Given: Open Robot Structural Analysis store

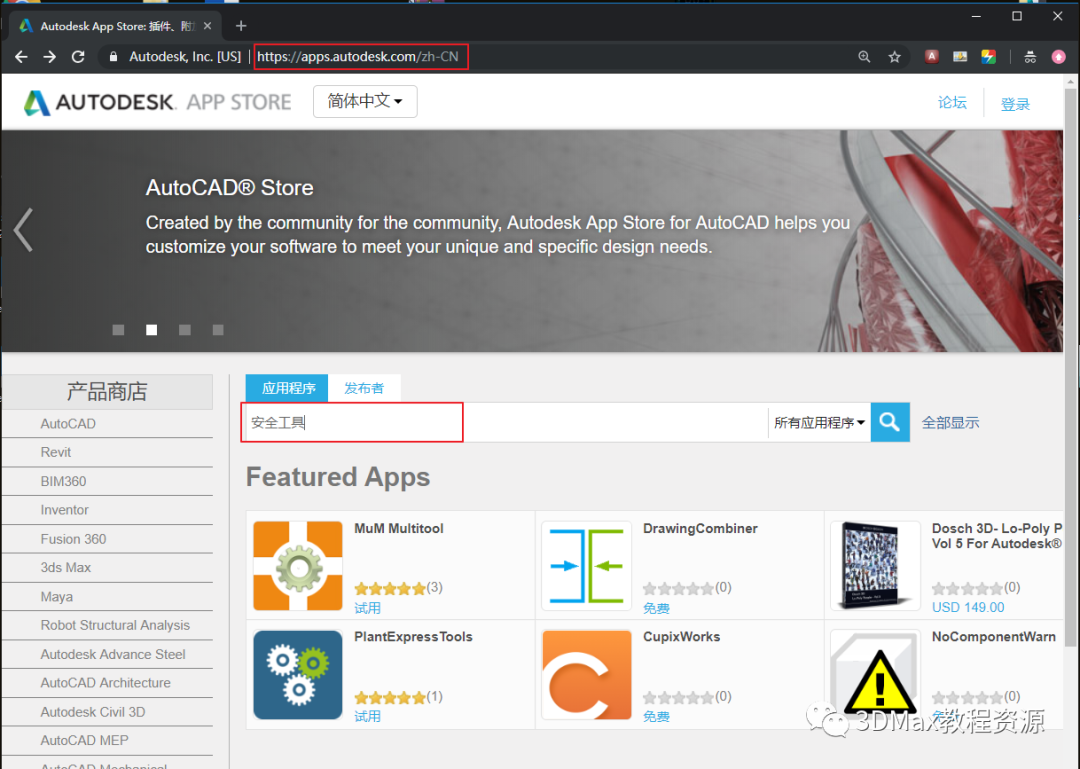Looking at the screenshot, I should tap(115, 625).
